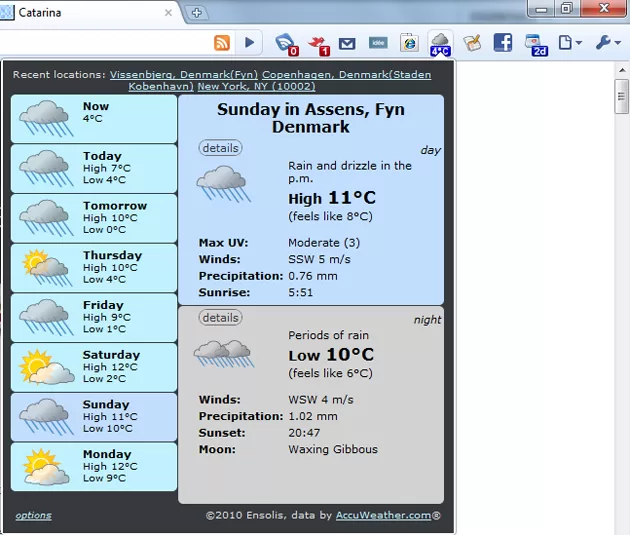Click the details button in day forecast
This screenshot has width=630, height=535.
220,148
